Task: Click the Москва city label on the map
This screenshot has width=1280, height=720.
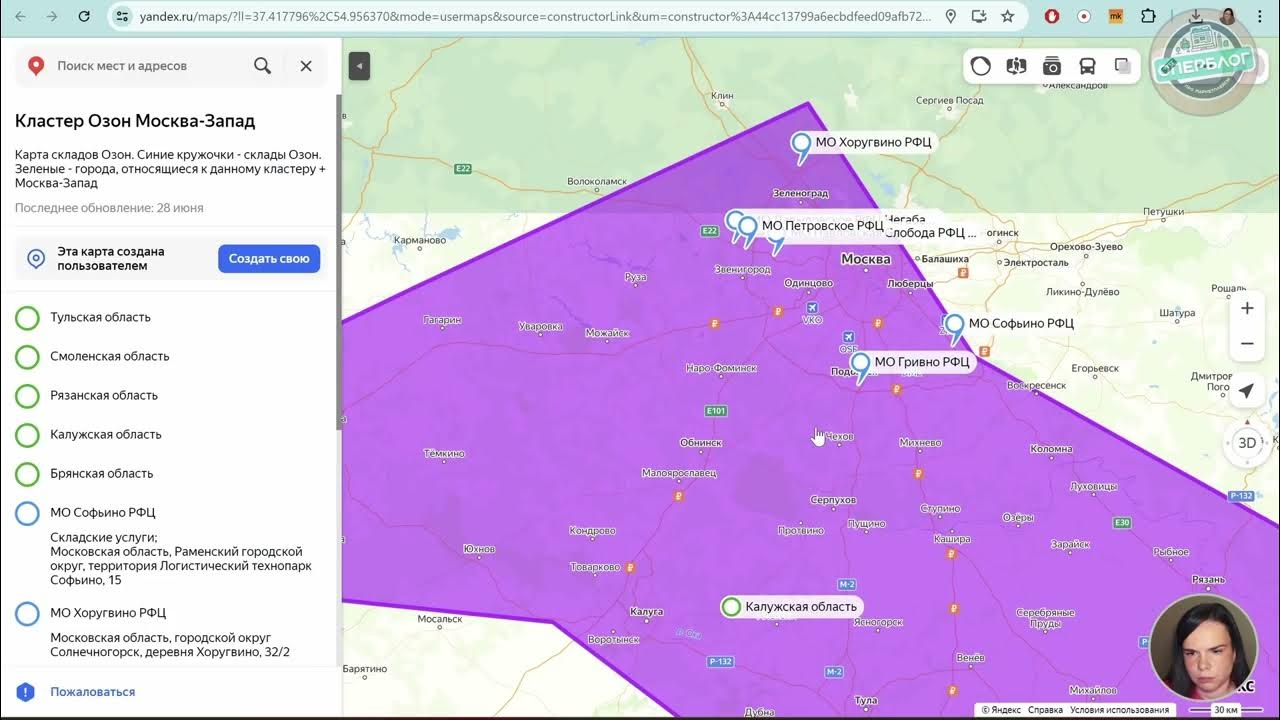Action: pos(866,259)
